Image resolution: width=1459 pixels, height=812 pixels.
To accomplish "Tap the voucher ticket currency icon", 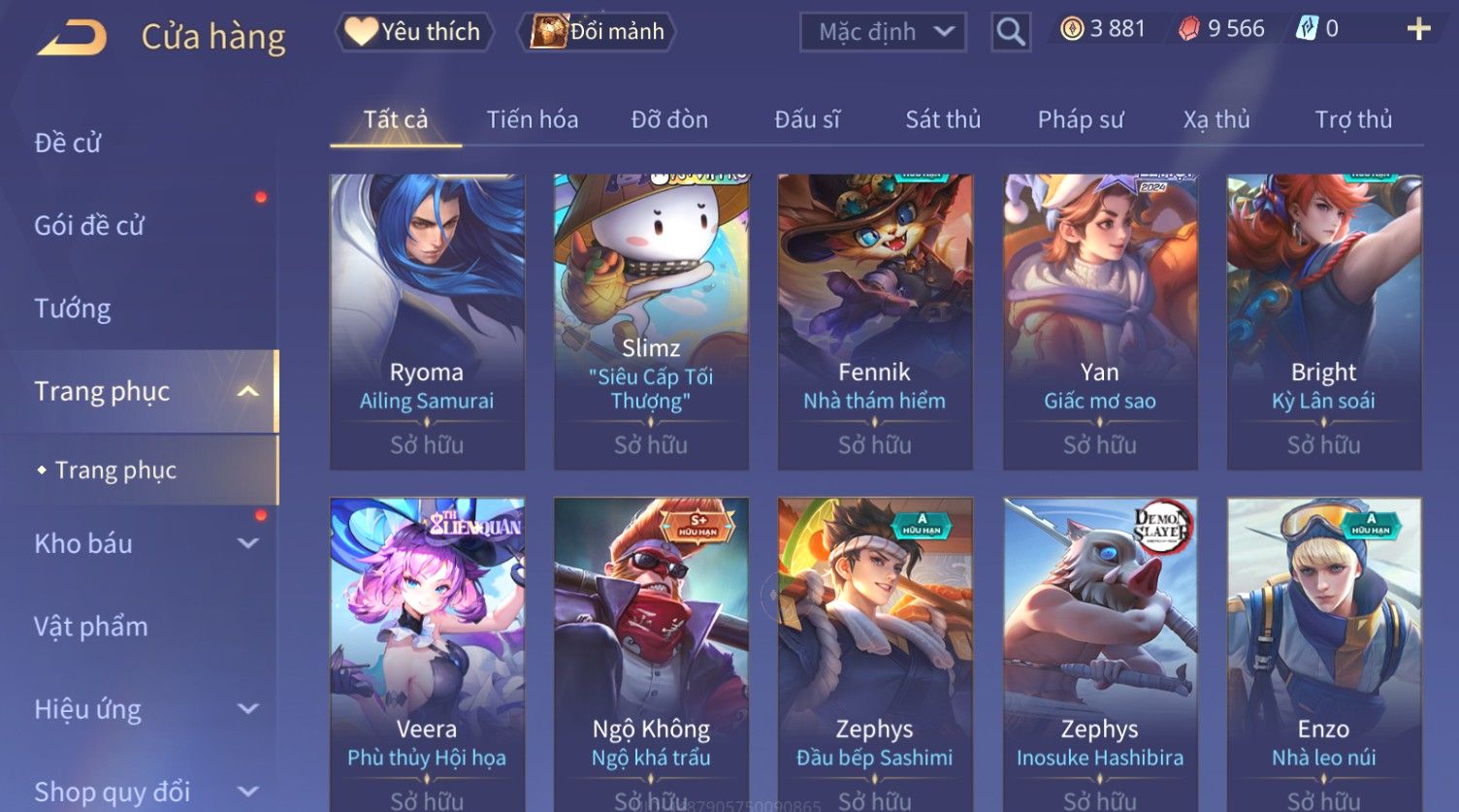I will (1308, 29).
